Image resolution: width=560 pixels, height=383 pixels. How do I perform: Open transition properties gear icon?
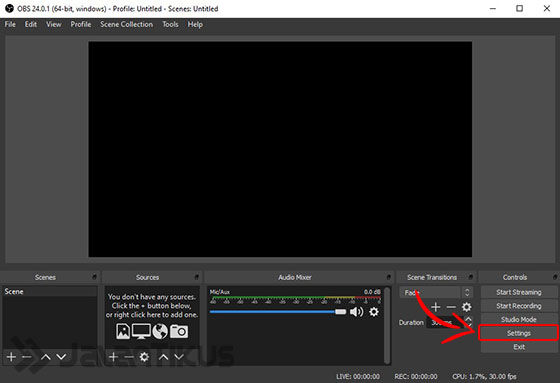tap(466, 307)
